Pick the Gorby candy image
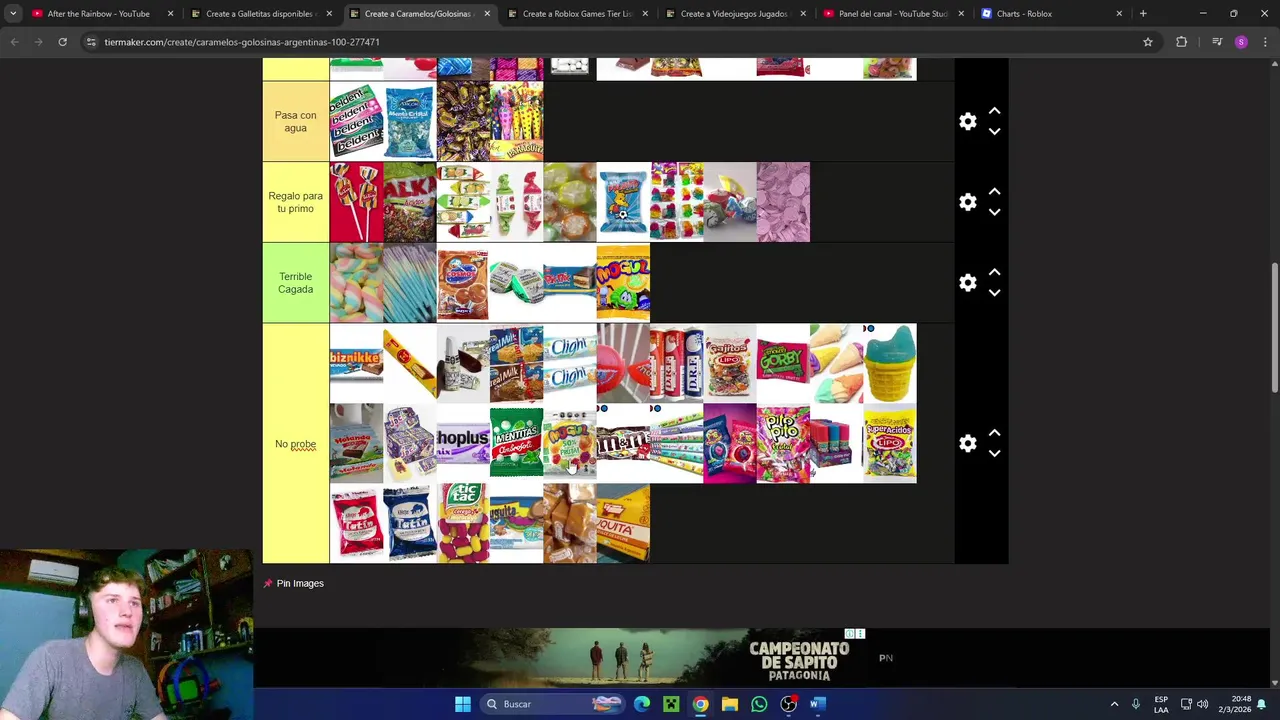 783,363
